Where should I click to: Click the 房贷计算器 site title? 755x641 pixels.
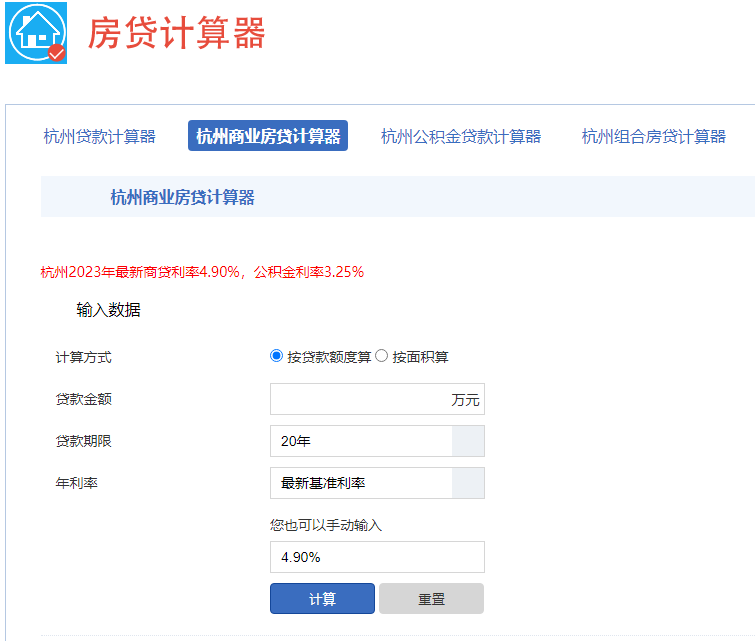point(176,33)
